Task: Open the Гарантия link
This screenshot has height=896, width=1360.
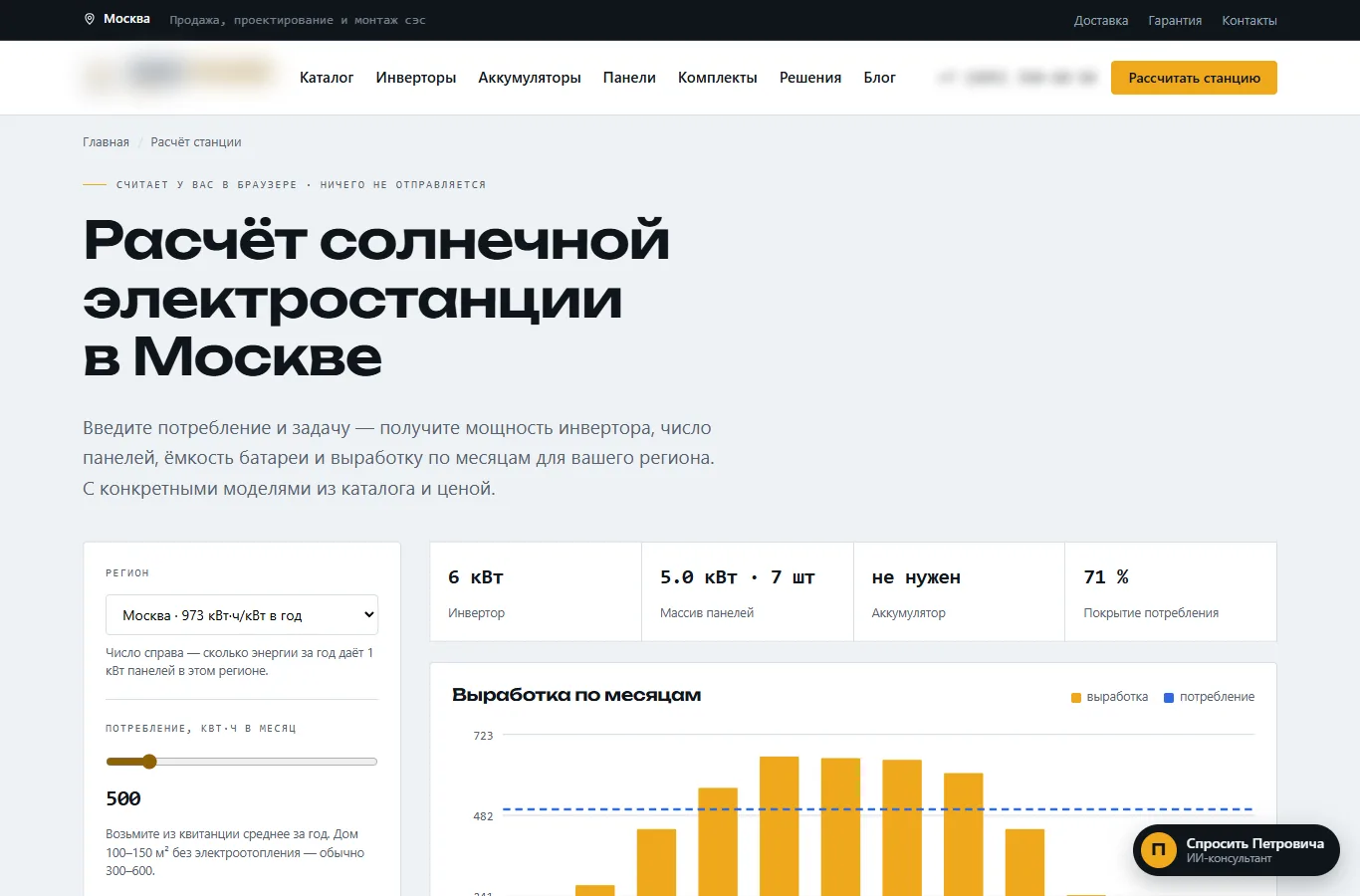Action: pyautogui.click(x=1175, y=21)
